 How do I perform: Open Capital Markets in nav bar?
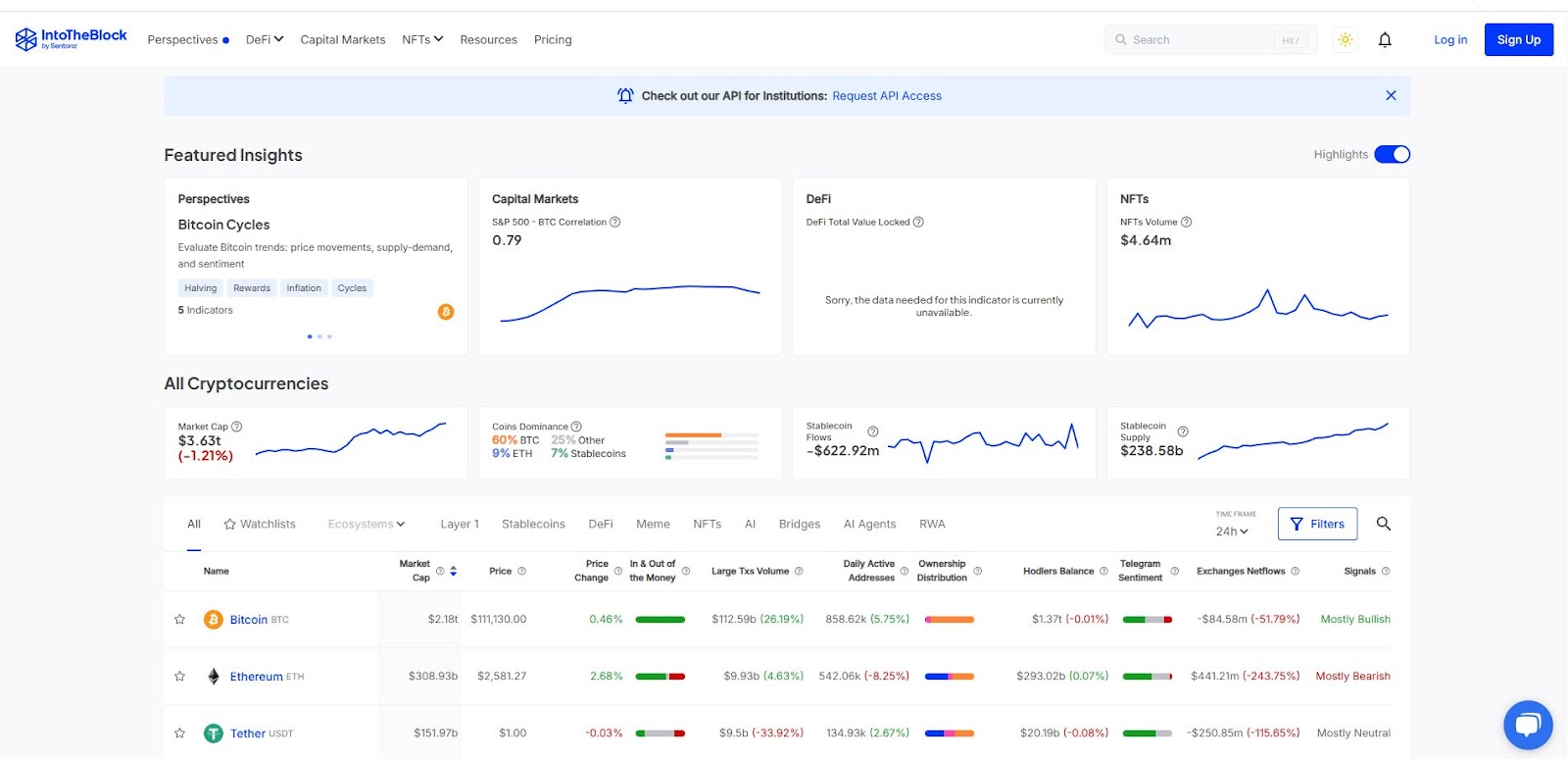(343, 40)
